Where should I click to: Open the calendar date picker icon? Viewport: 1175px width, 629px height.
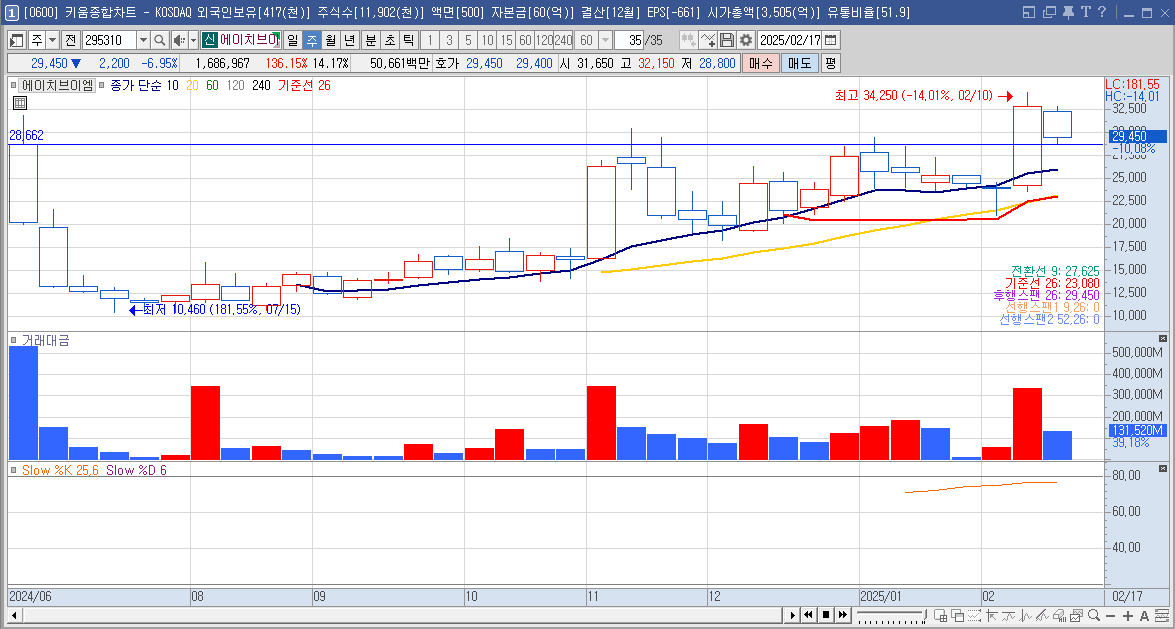[830, 40]
